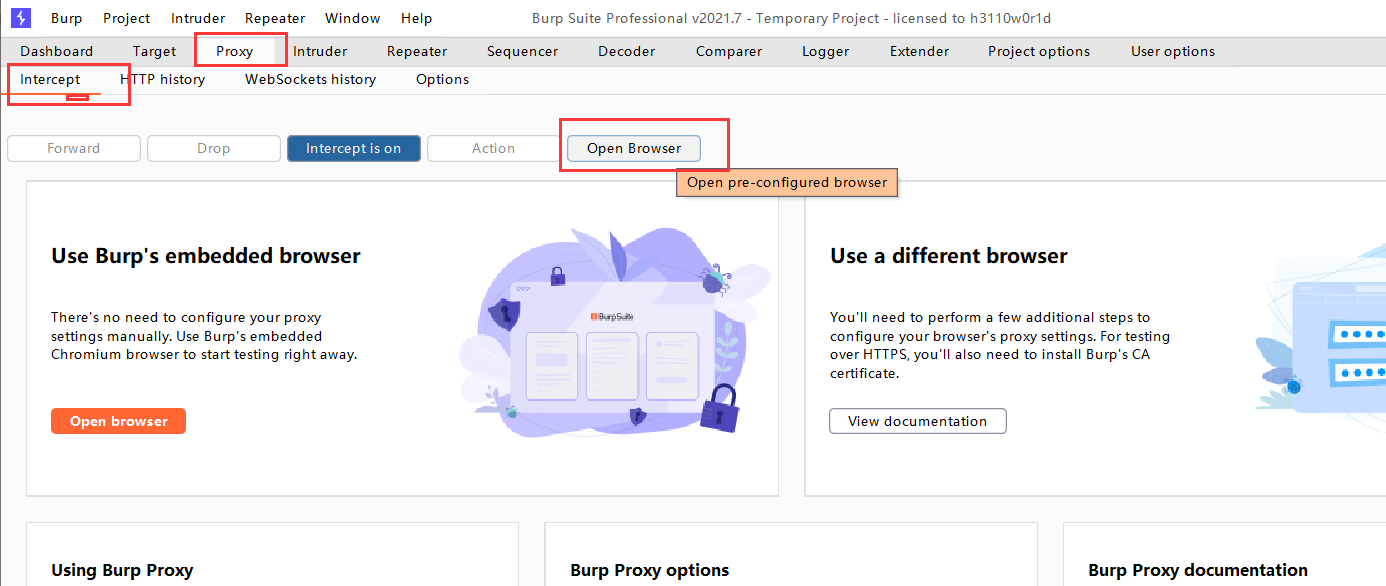
Task: Open the Project menu
Action: (x=127, y=18)
